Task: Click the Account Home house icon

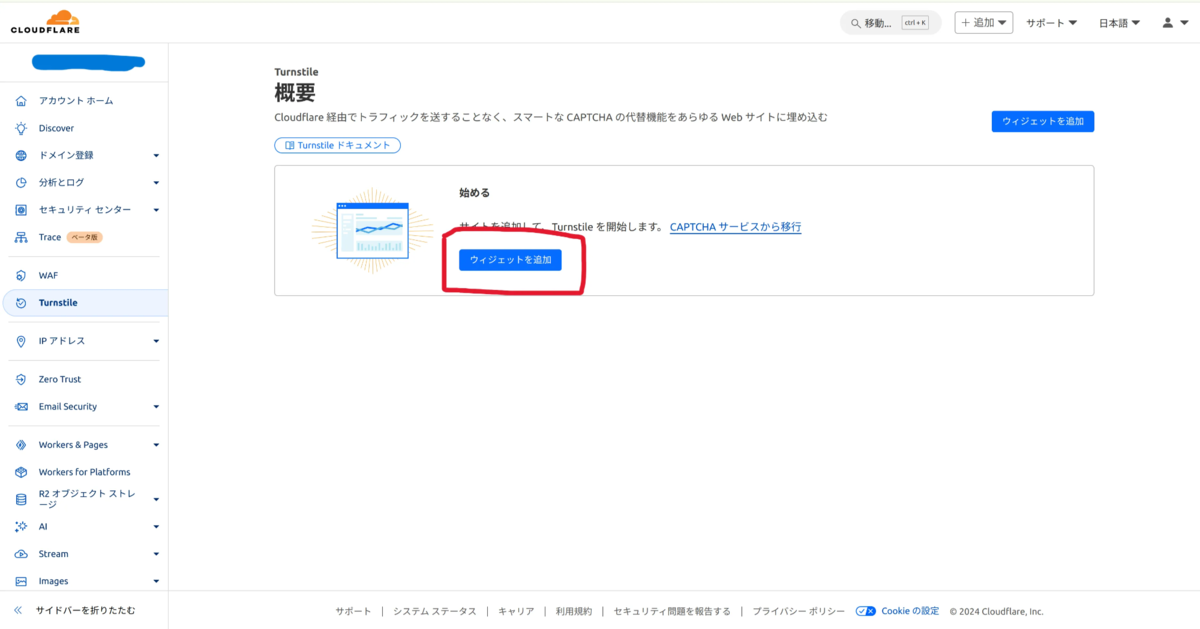Action: tap(21, 101)
